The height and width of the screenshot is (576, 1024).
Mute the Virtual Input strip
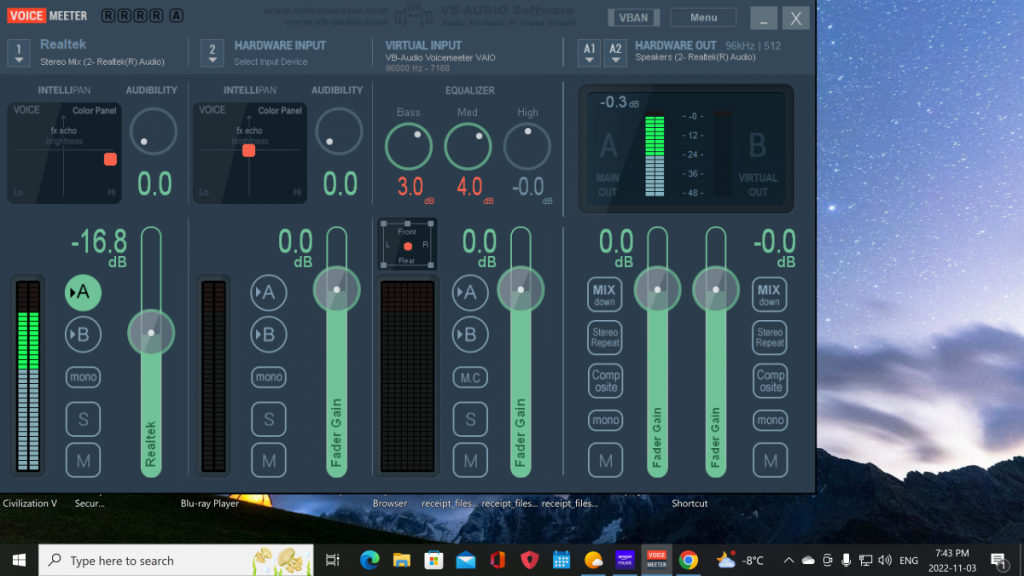[470, 461]
